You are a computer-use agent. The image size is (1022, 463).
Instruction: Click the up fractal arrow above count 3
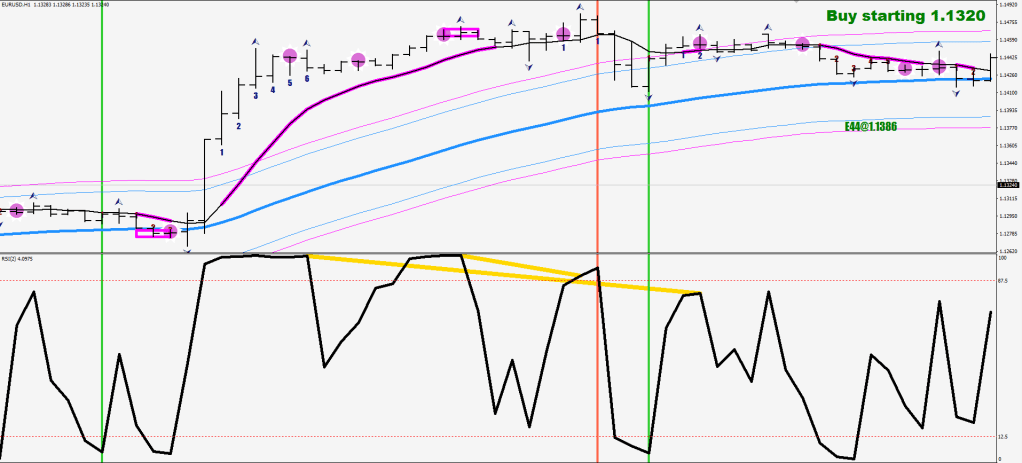pyautogui.click(x=255, y=41)
